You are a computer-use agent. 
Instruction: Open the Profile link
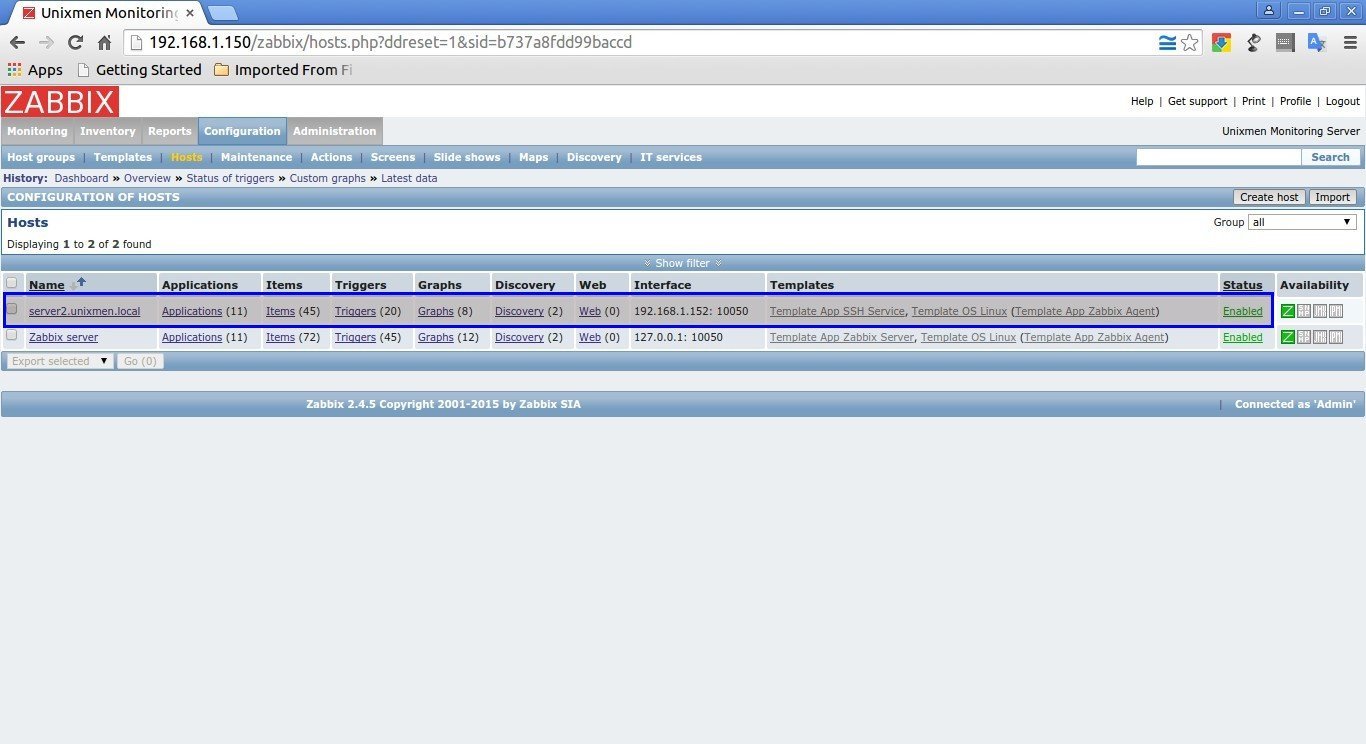click(x=1295, y=101)
